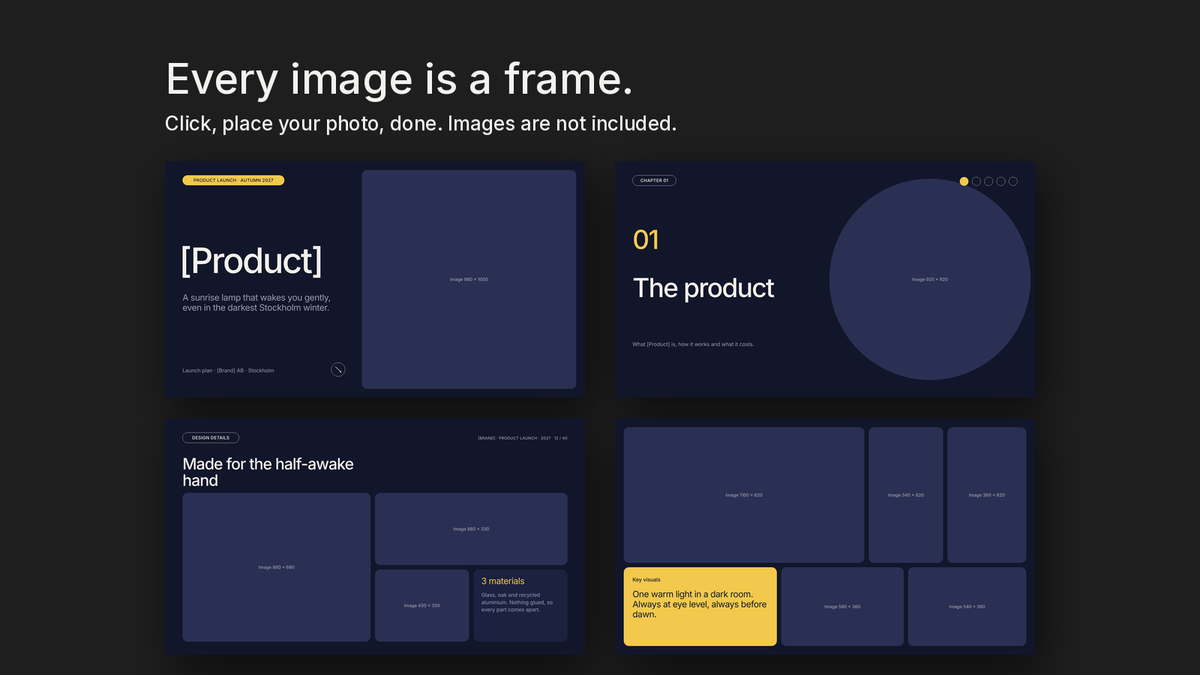This screenshot has width=1200, height=675.
Task: Click the compass icon on the Product slide
Action: point(339,369)
